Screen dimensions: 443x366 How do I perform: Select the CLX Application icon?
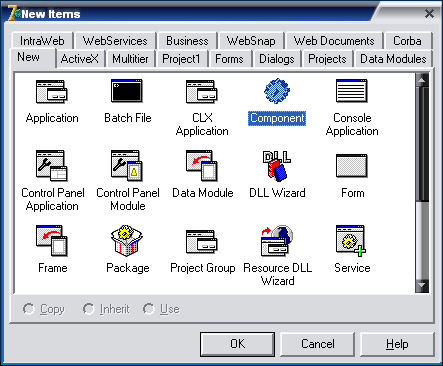click(x=202, y=92)
